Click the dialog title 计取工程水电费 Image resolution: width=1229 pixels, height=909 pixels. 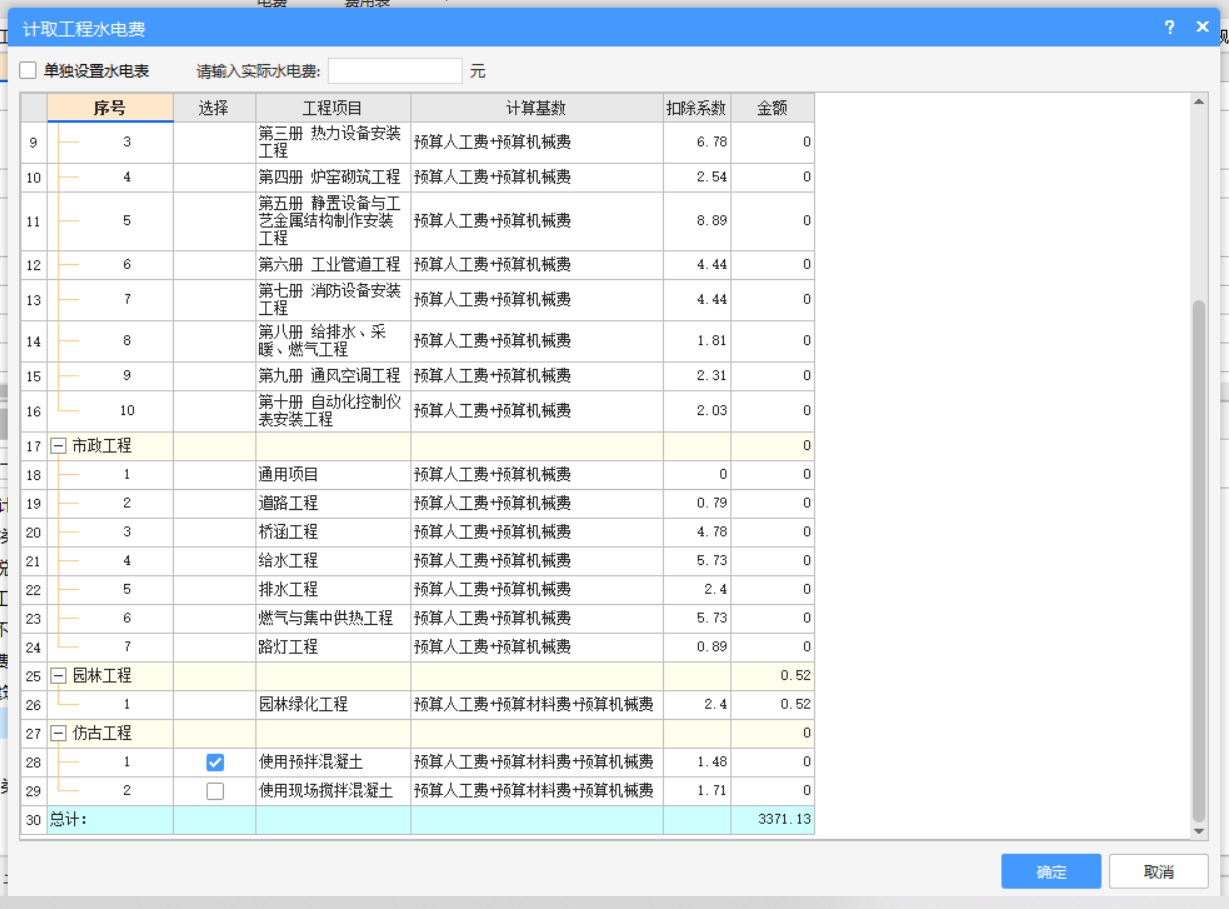[84, 29]
